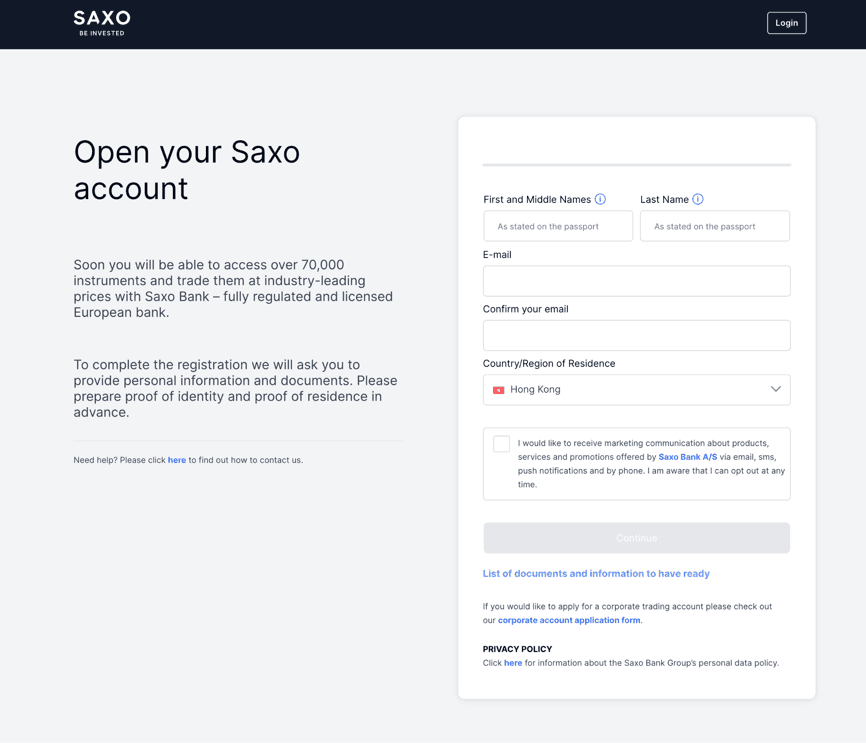This screenshot has height=743, width=866.
Task: Click info icon beside First and Middle Names
Action: pyautogui.click(x=600, y=199)
